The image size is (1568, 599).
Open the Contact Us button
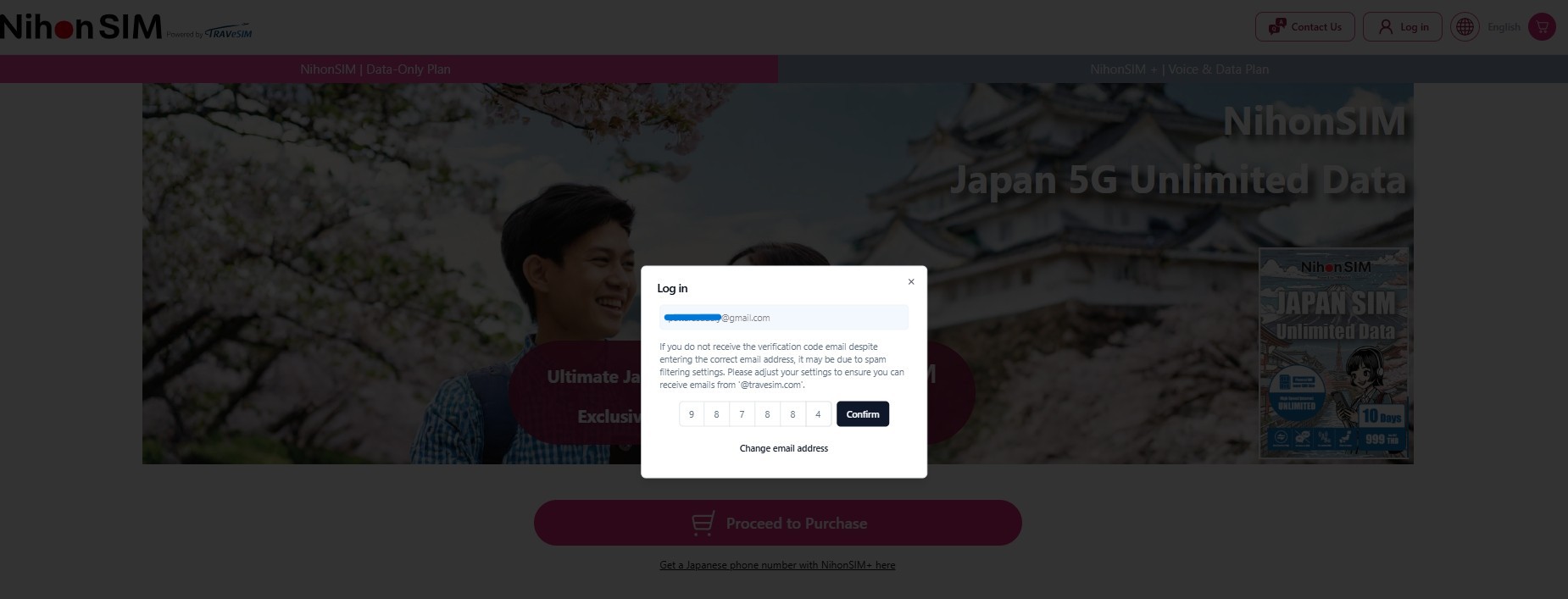[1304, 27]
